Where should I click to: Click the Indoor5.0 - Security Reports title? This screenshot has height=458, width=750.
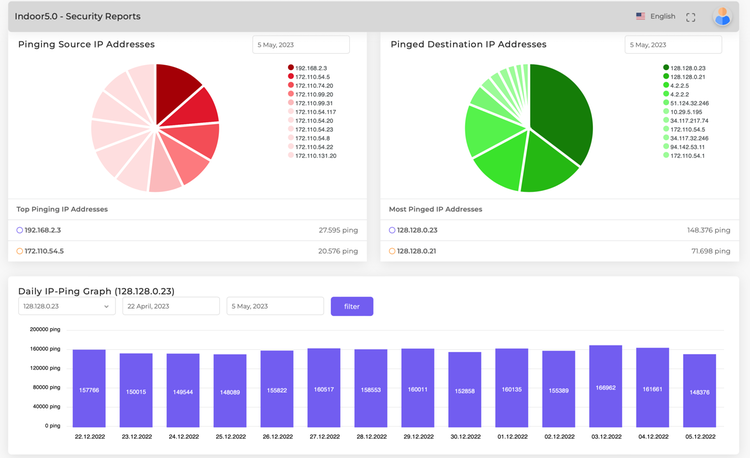tap(77, 16)
